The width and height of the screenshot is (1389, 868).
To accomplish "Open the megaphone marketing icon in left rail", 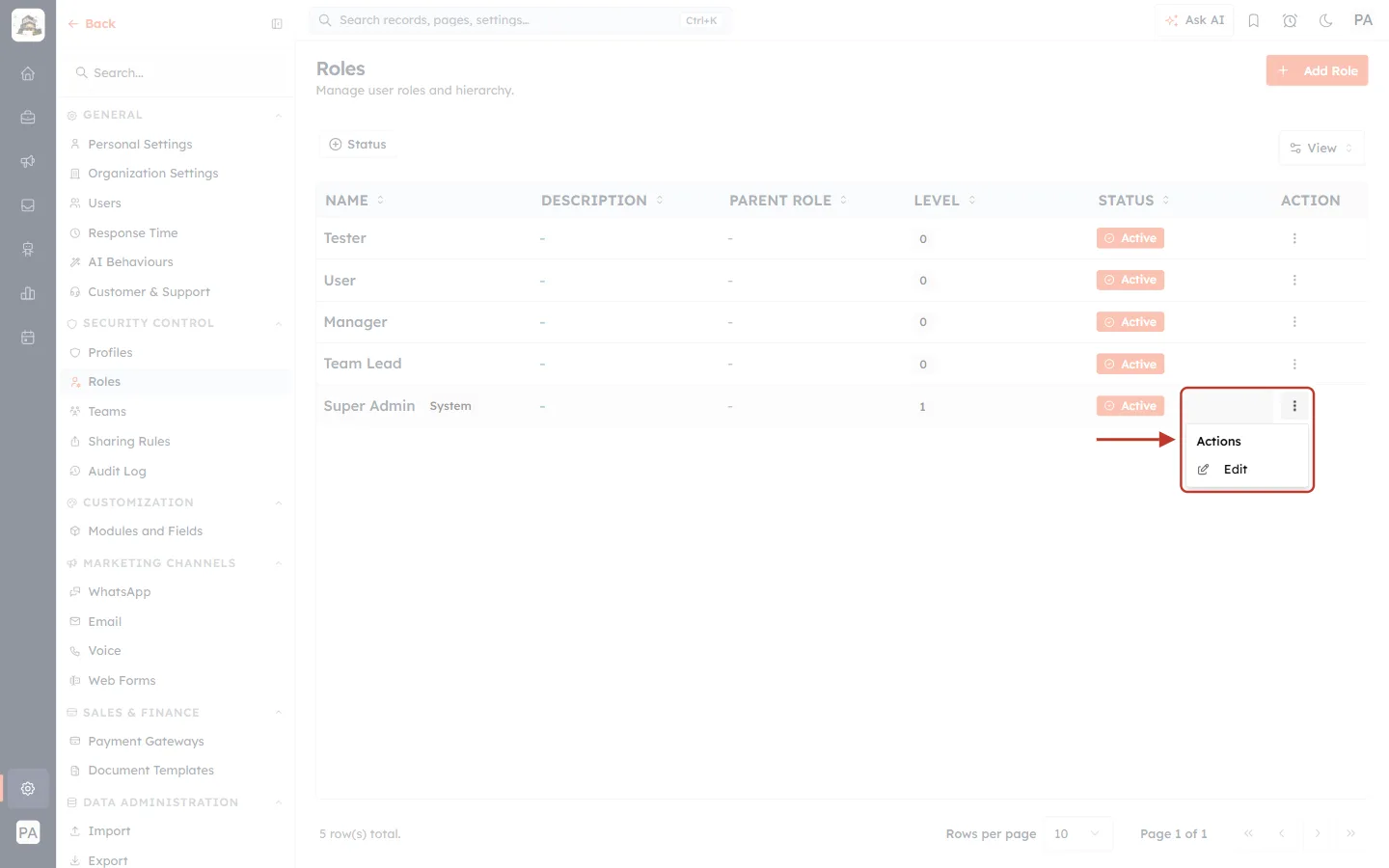I will (x=28, y=161).
